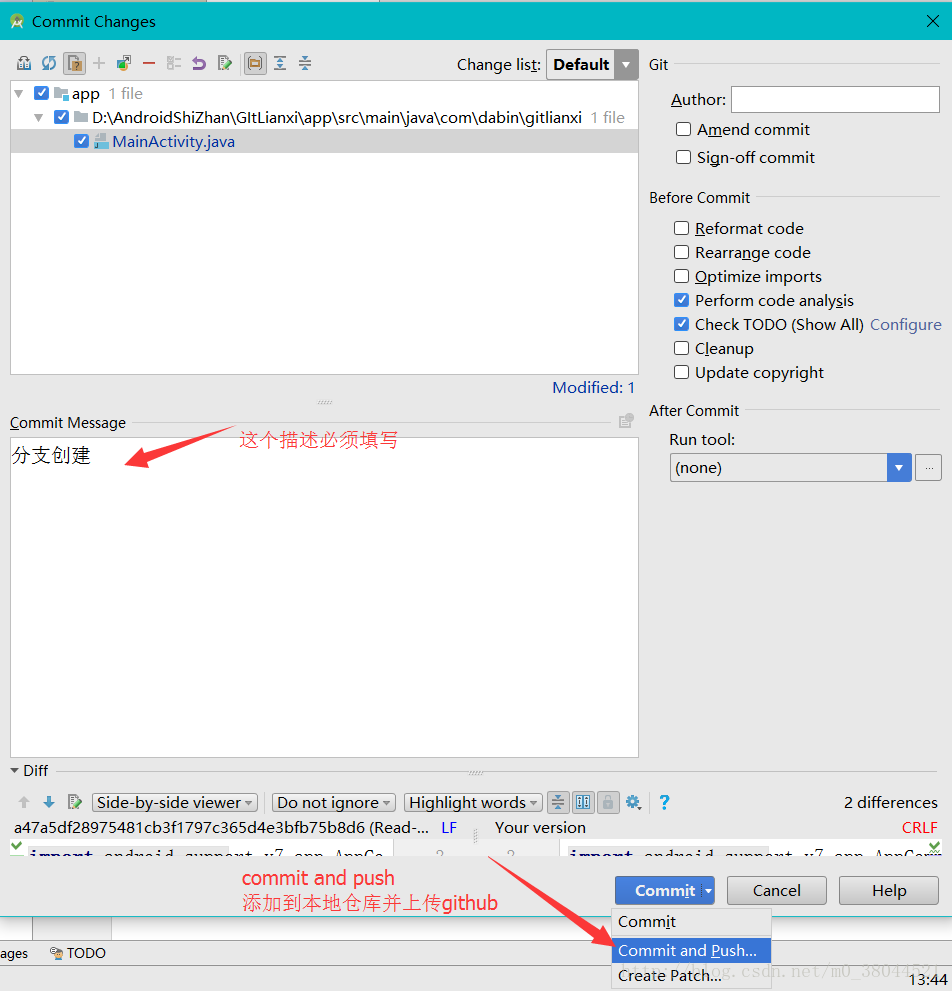952x991 pixels.
Task: Enable the Amend commit checkbox
Action: pos(683,129)
